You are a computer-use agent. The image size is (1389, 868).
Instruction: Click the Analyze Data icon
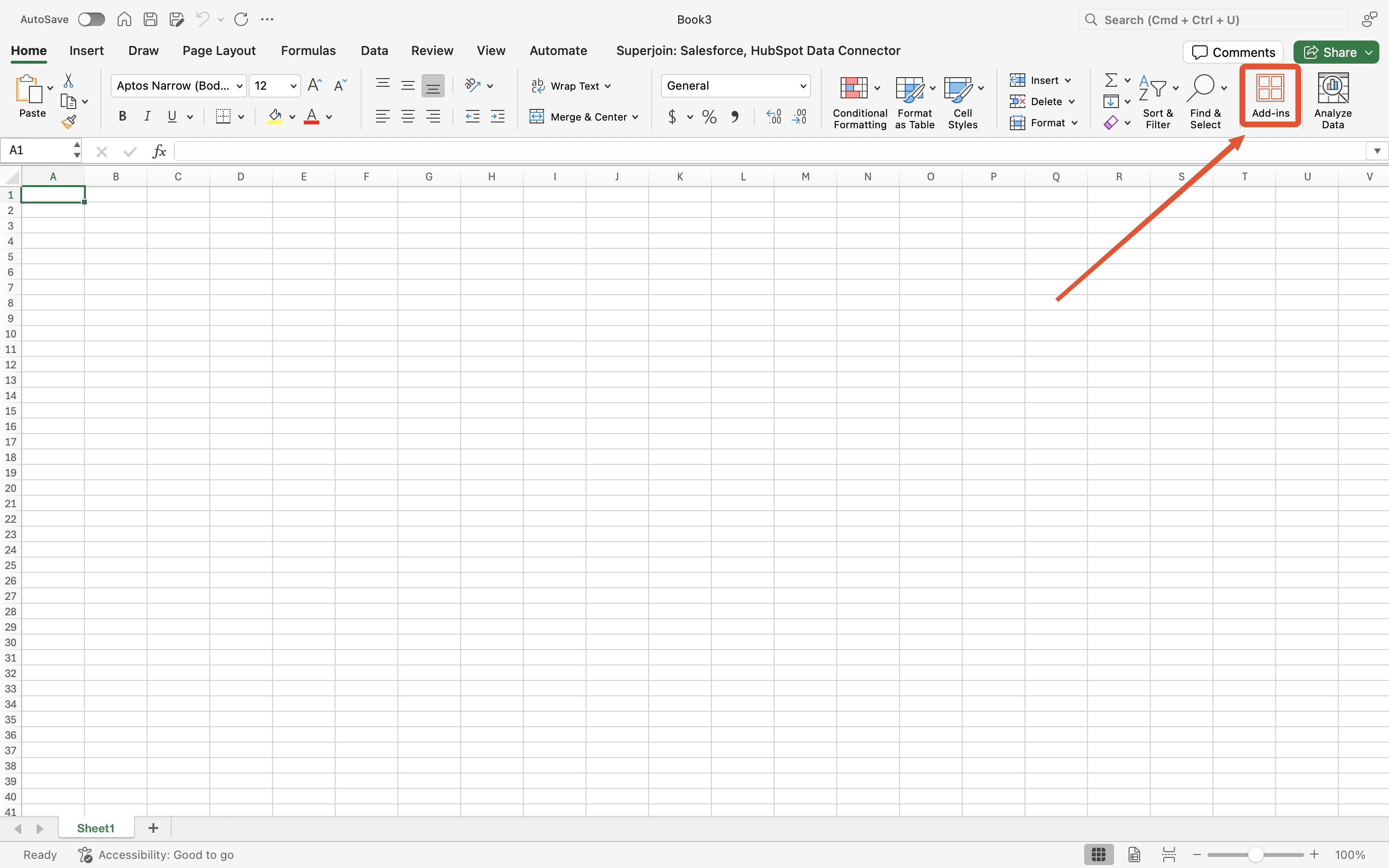coord(1332,99)
